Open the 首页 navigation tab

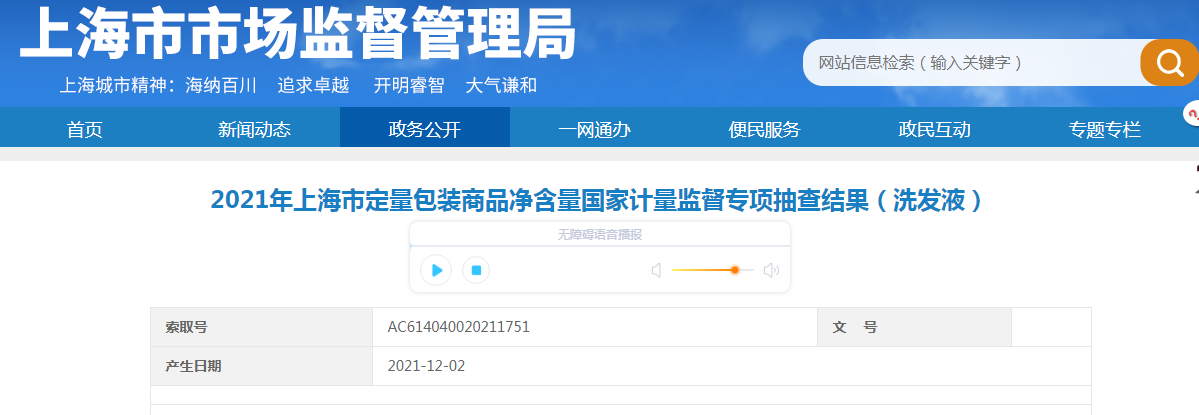(x=85, y=129)
